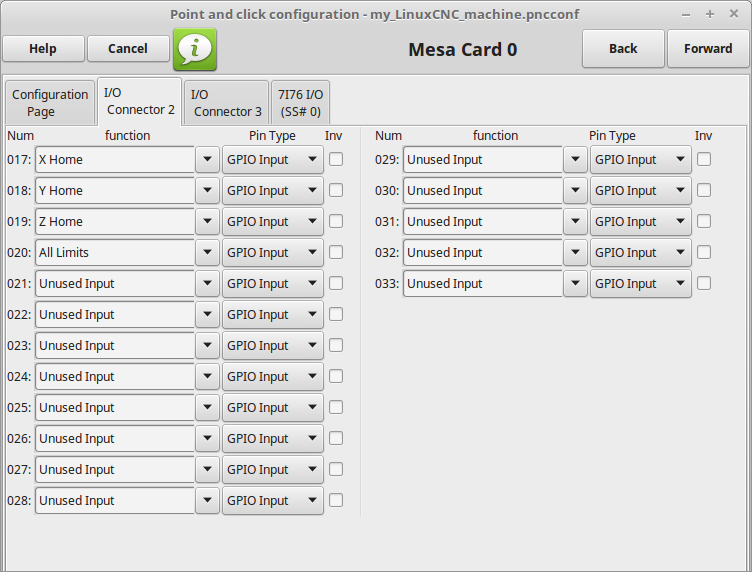Viewport: 752px width, 572px height.
Task: Click the X Home function field
Action: click(115, 159)
